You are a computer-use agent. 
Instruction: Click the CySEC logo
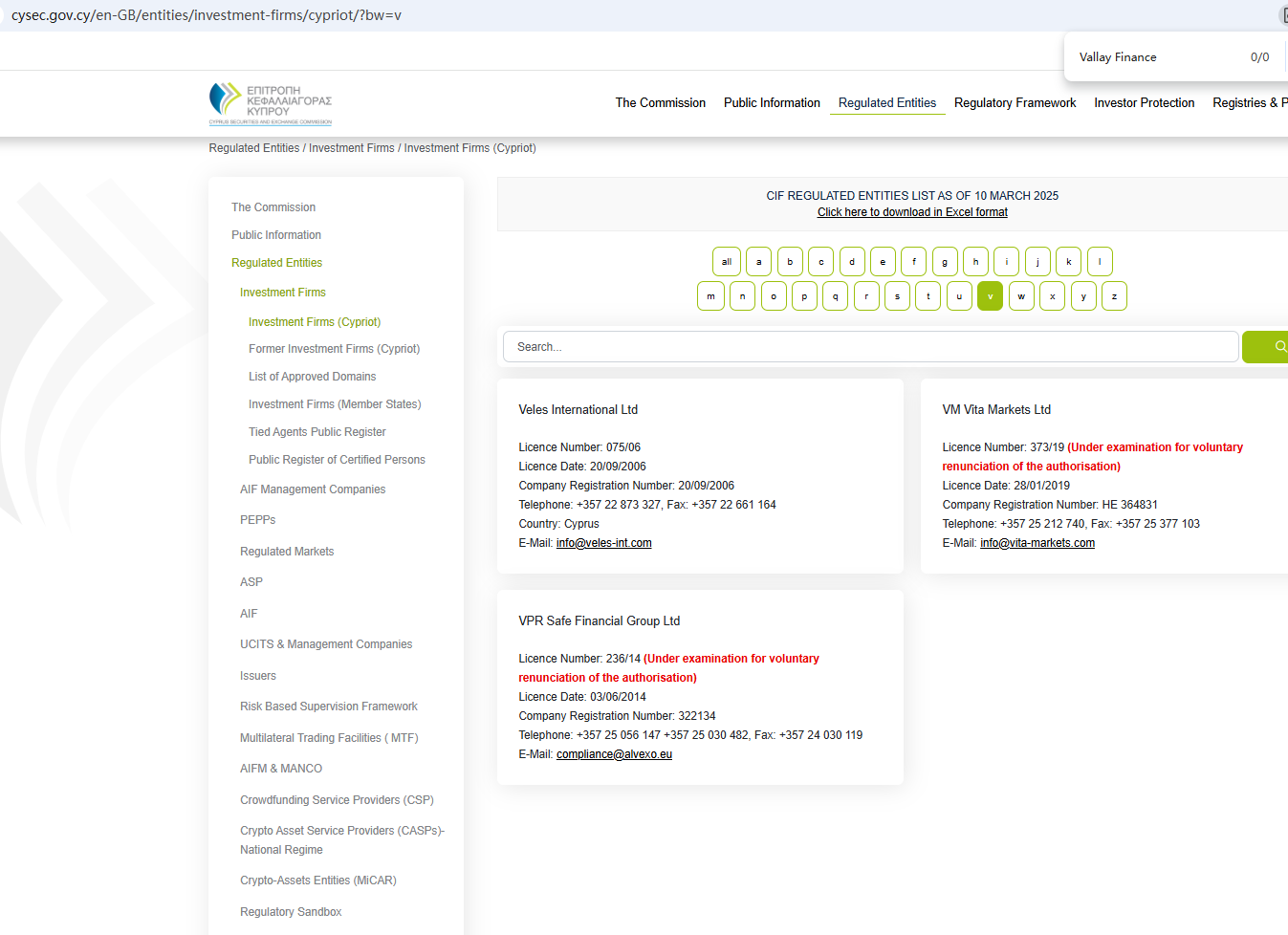click(271, 103)
